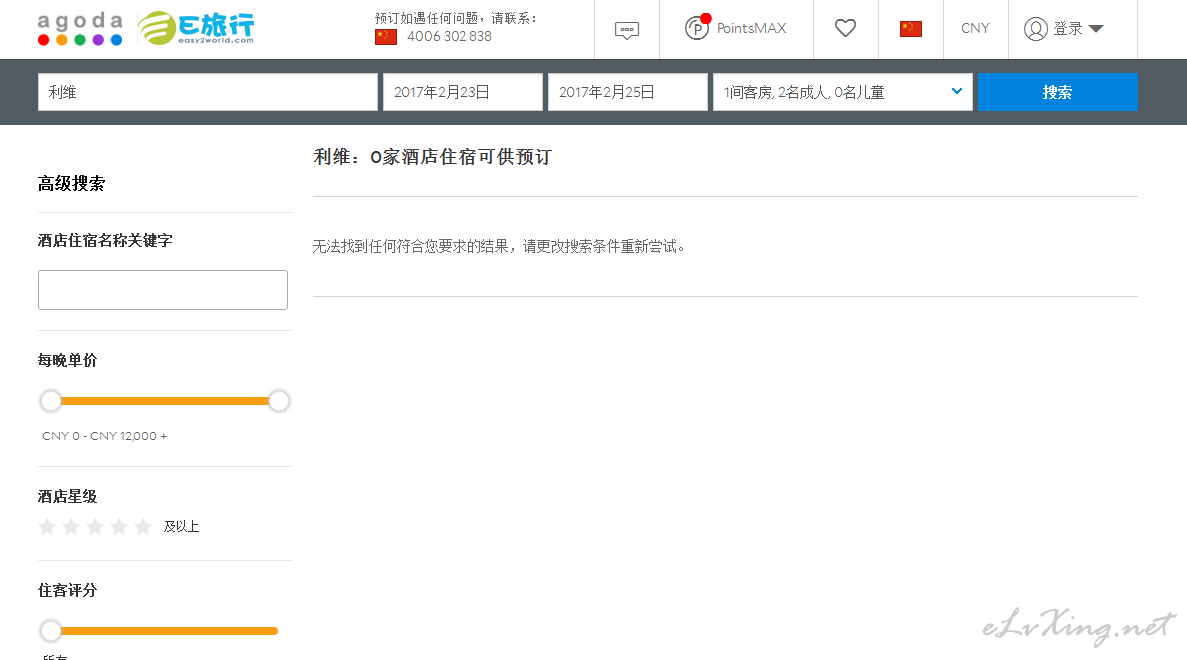Open the chat message icon
The image size is (1187, 660).
627,30
